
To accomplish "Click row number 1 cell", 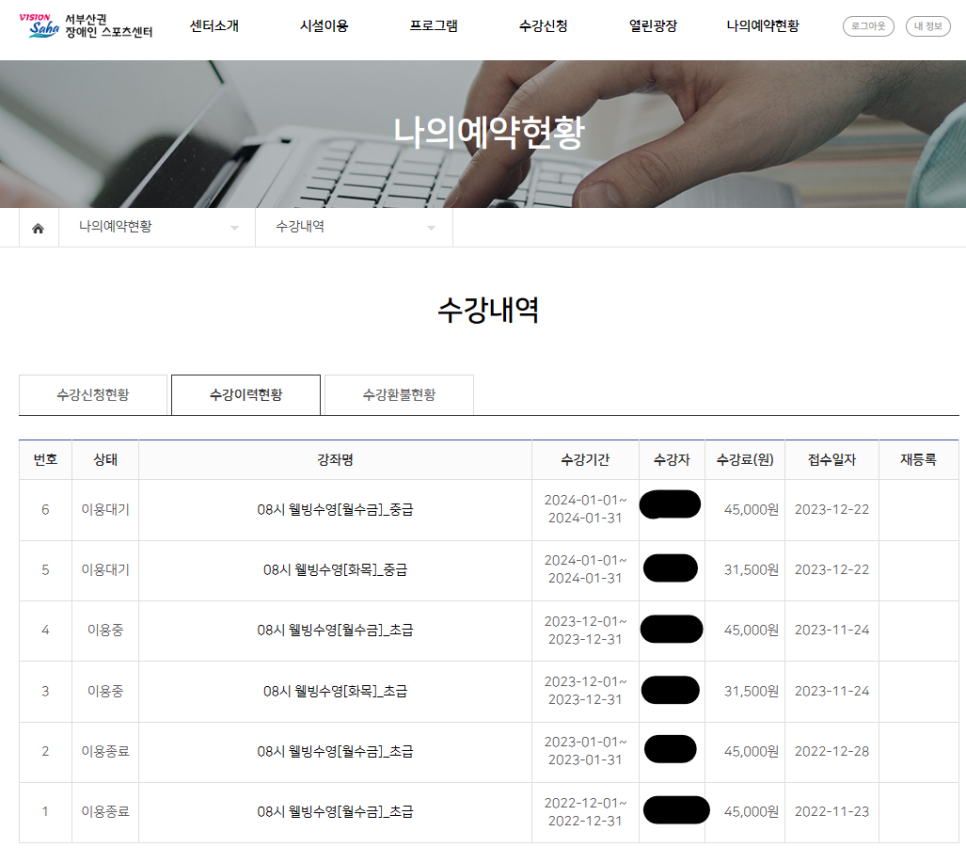I will pos(45,812).
